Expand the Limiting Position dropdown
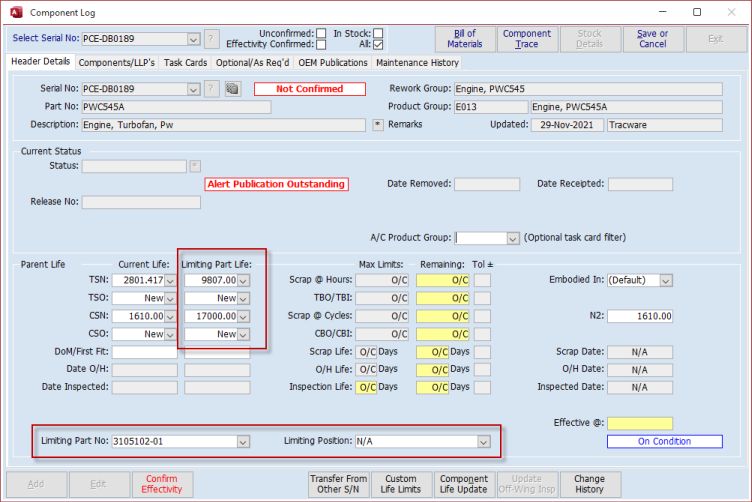 [483, 442]
